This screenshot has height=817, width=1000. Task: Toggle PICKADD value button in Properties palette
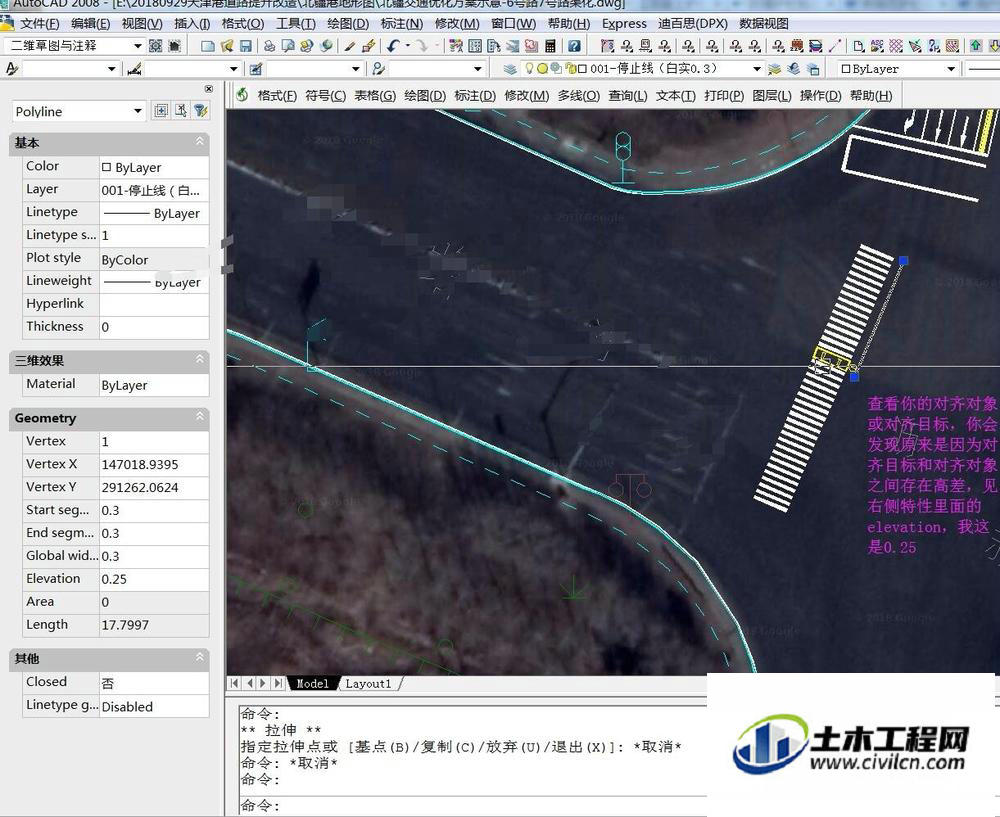(161, 111)
